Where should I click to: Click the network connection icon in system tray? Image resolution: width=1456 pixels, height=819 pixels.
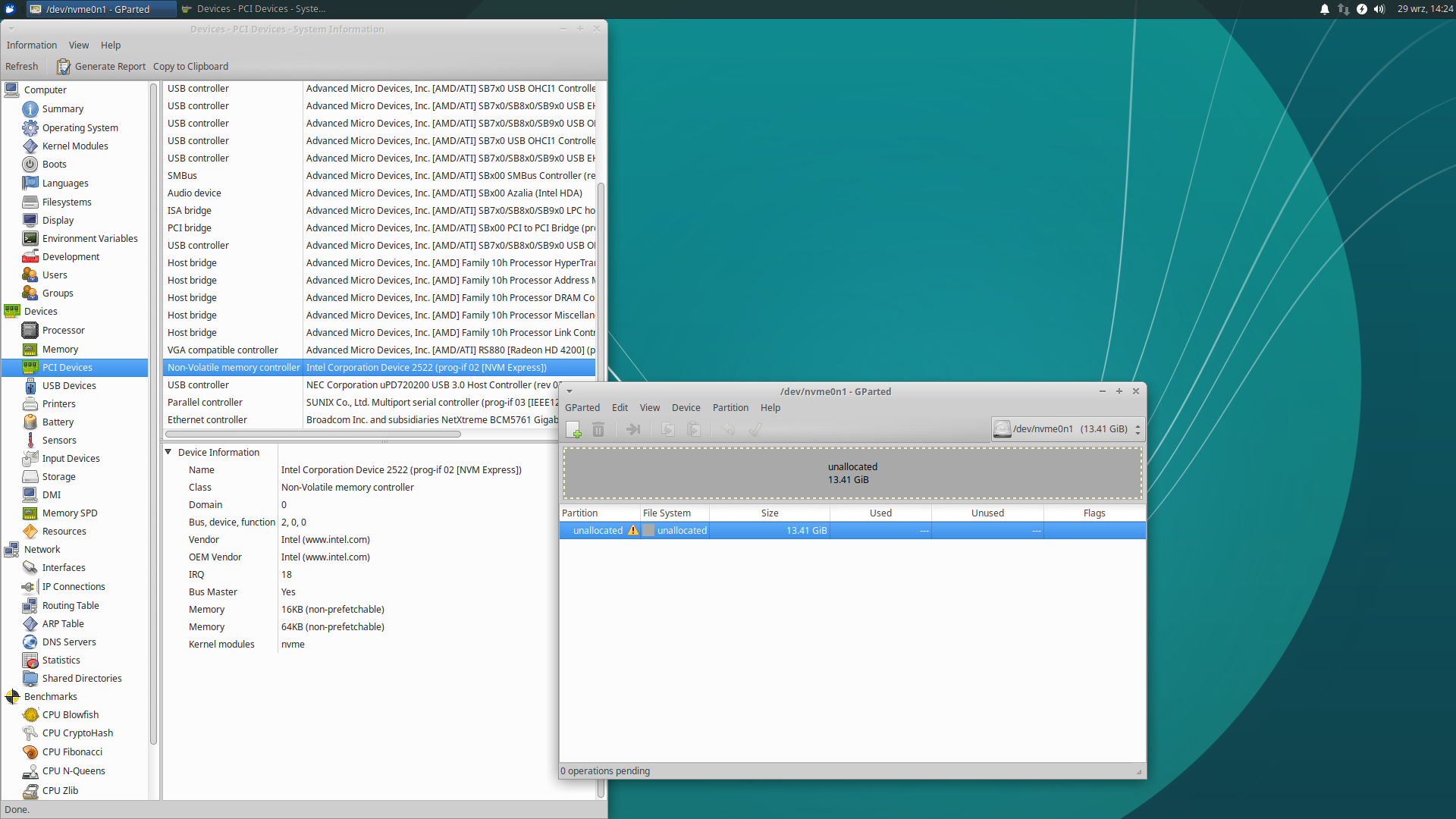click(1343, 9)
